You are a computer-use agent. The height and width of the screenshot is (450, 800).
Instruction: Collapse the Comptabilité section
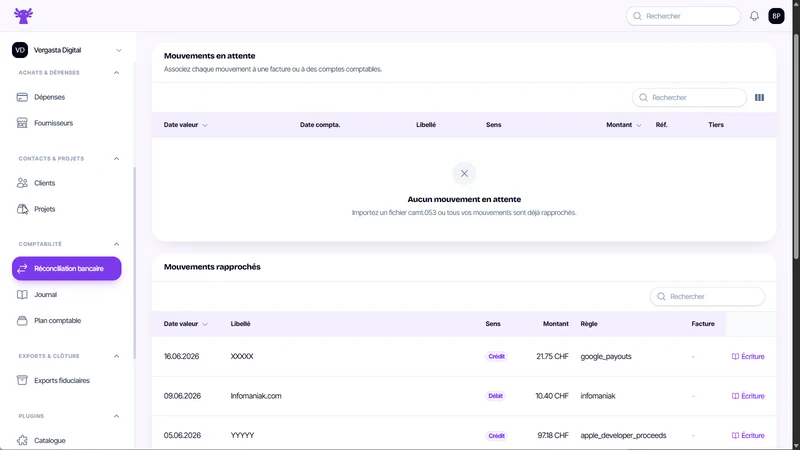pos(116,244)
